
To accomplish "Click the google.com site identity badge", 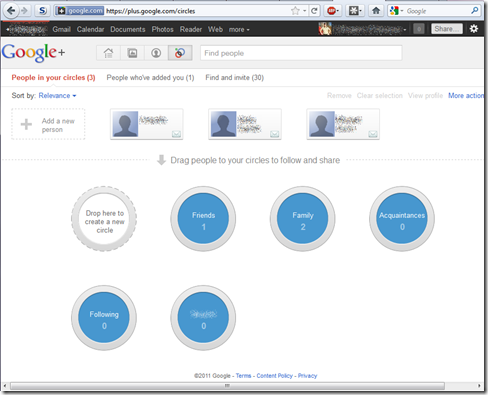I will pos(80,11).
